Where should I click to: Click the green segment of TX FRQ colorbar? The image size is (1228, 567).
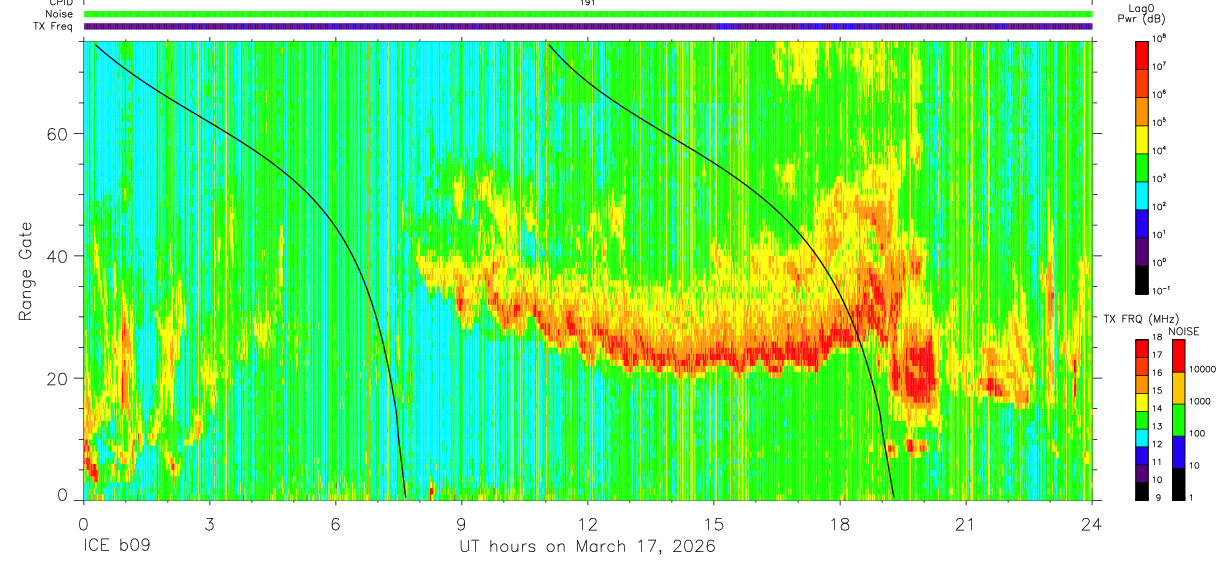[1141, 420]
